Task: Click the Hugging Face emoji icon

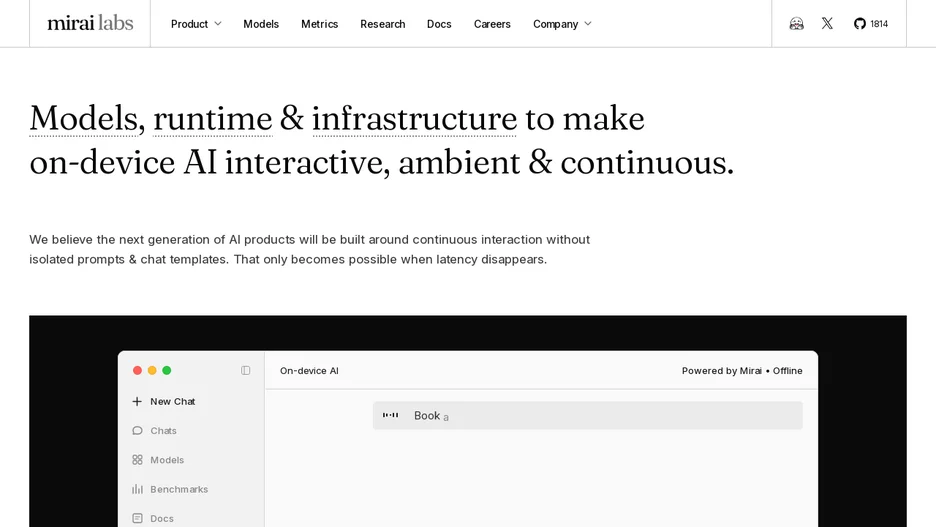Action: [796, 23]
